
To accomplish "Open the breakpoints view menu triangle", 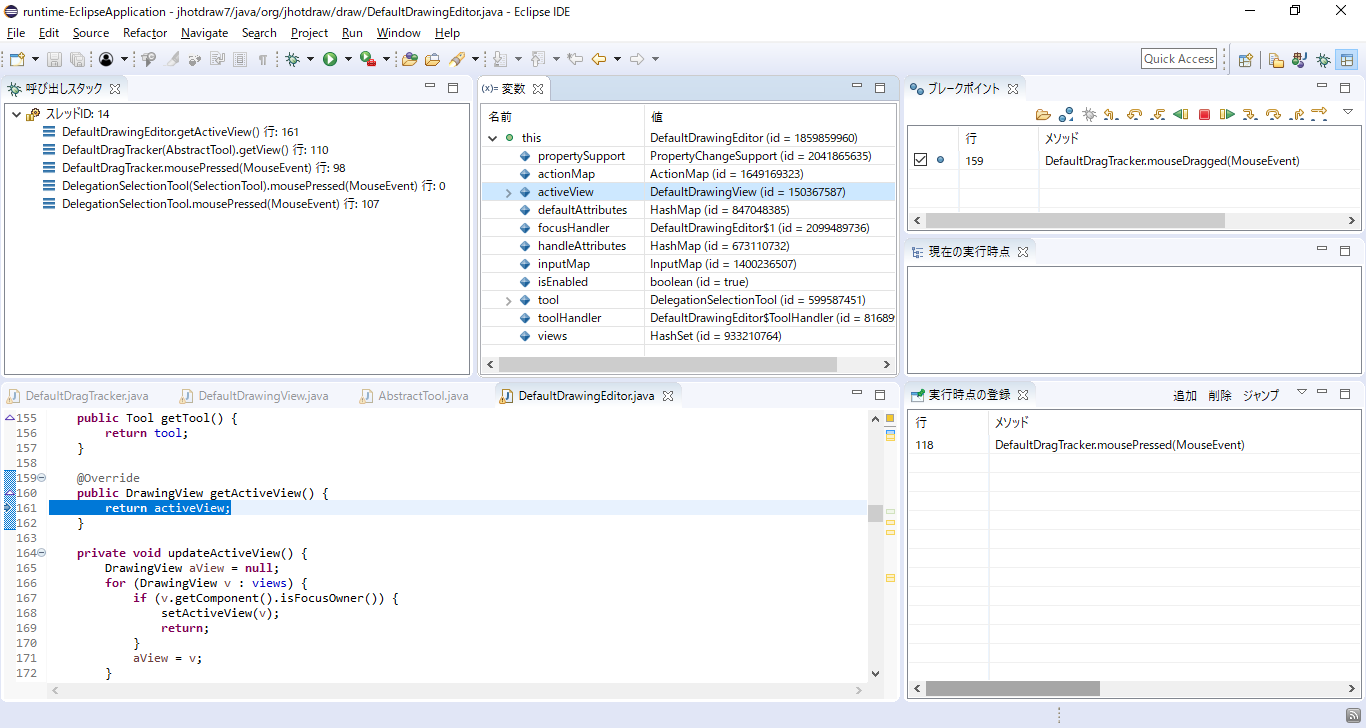I will click(1347, 111).
